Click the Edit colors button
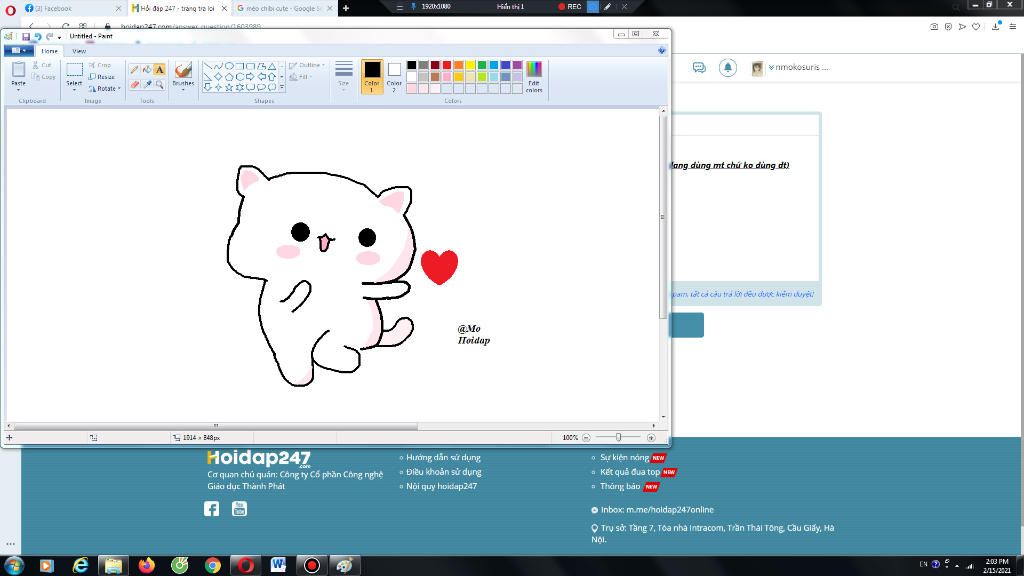 click(534, 76)
